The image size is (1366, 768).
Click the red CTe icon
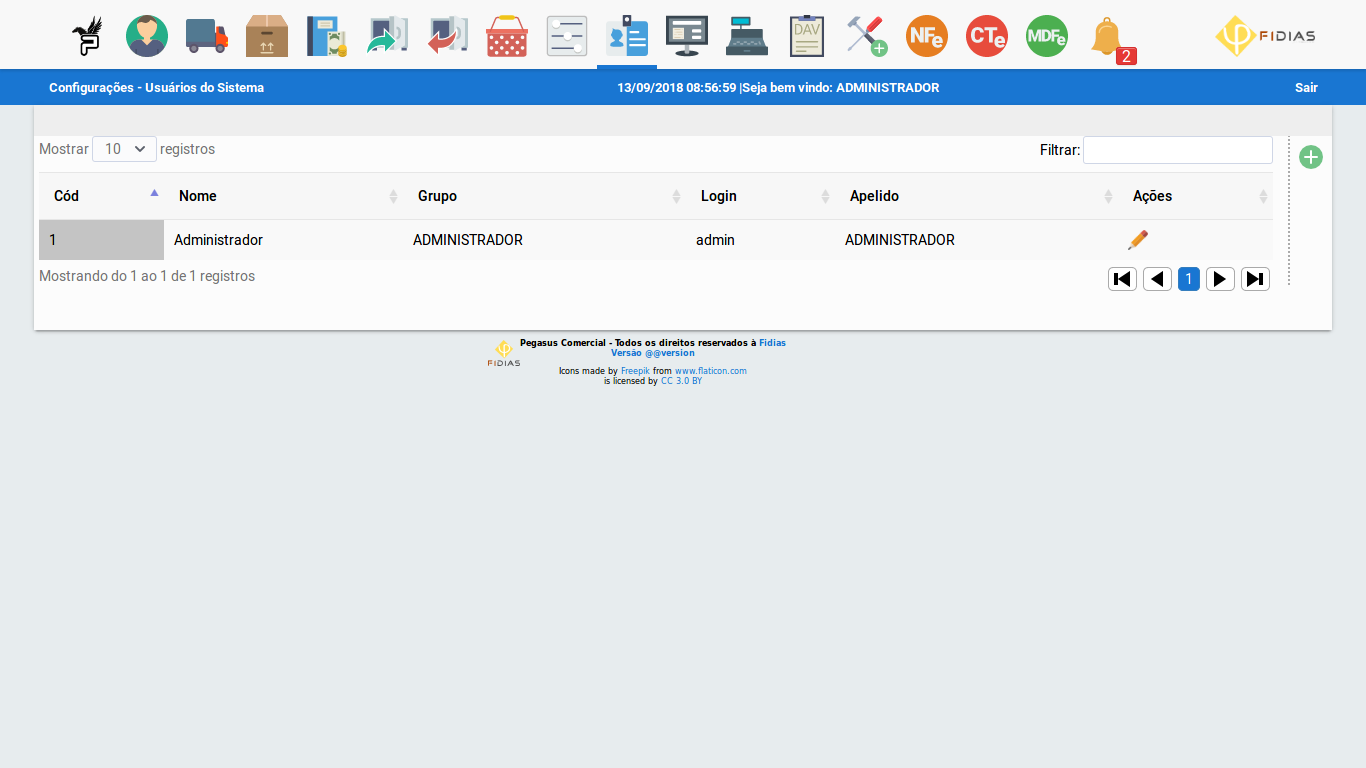(986, 36)
